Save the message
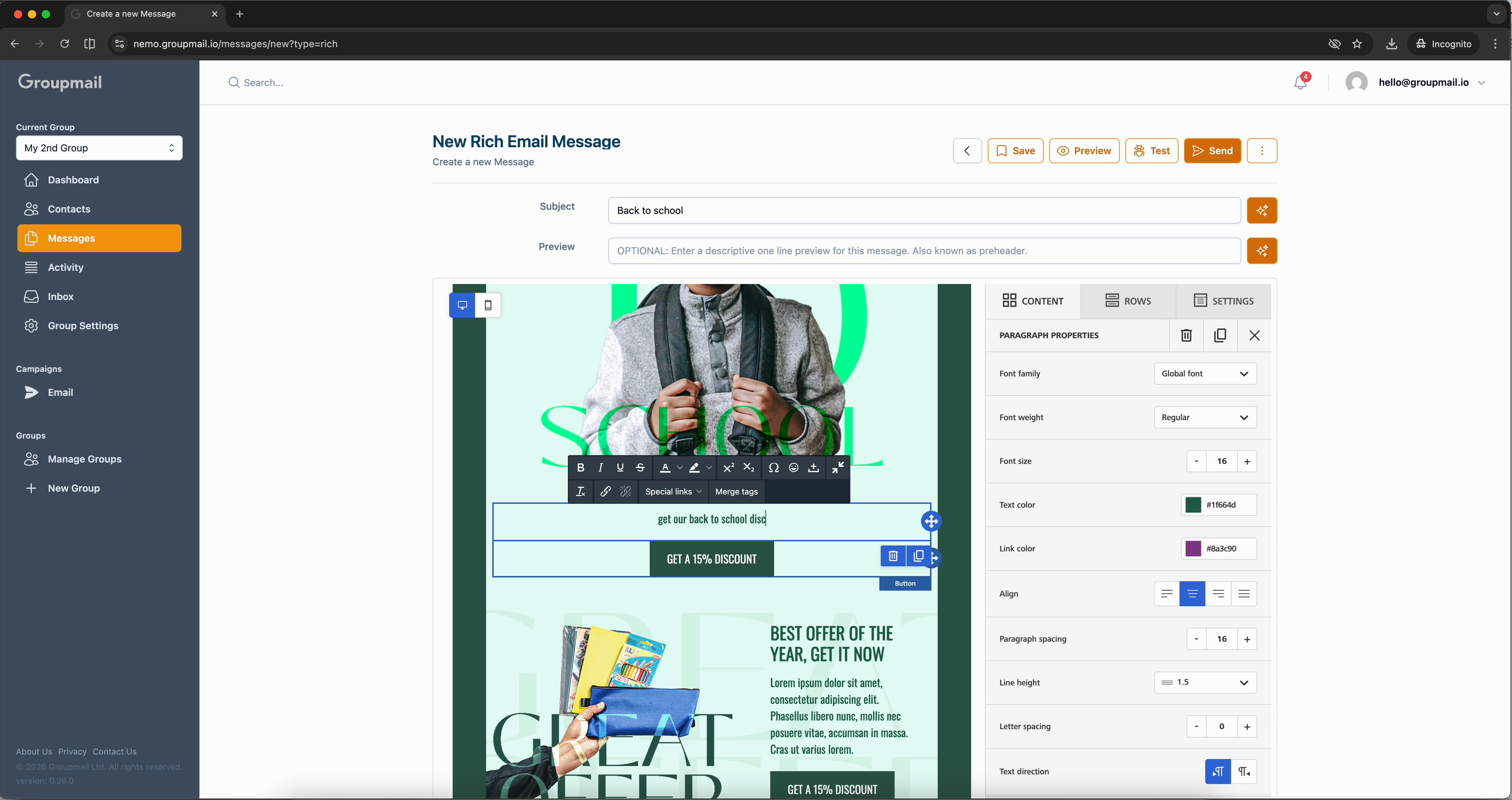This screenshot has width=1512, height=800. [1015, 151]
